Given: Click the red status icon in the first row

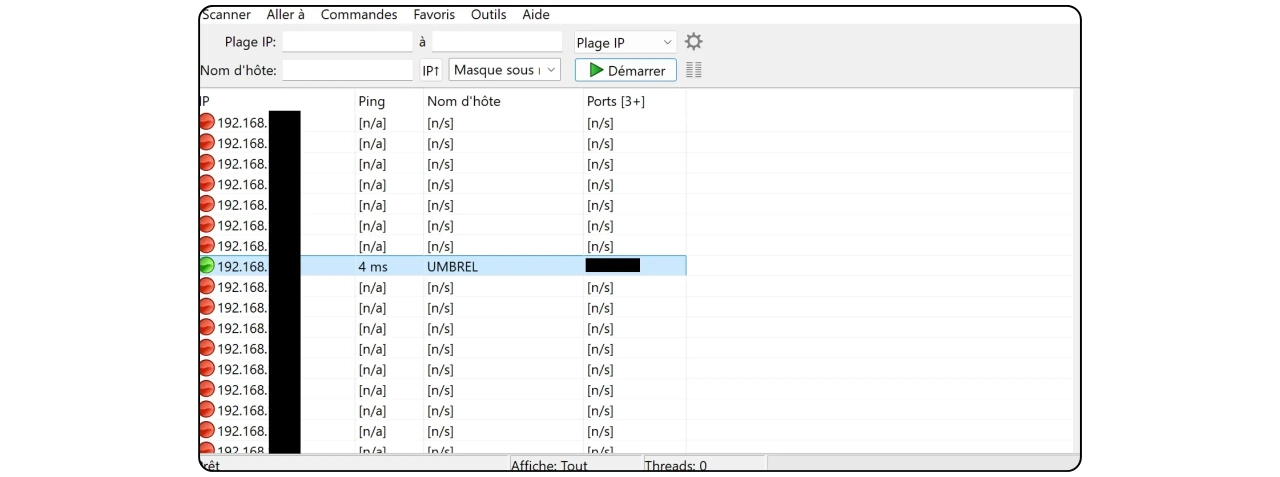Looking at the screenshot, I should coord(207,122).
